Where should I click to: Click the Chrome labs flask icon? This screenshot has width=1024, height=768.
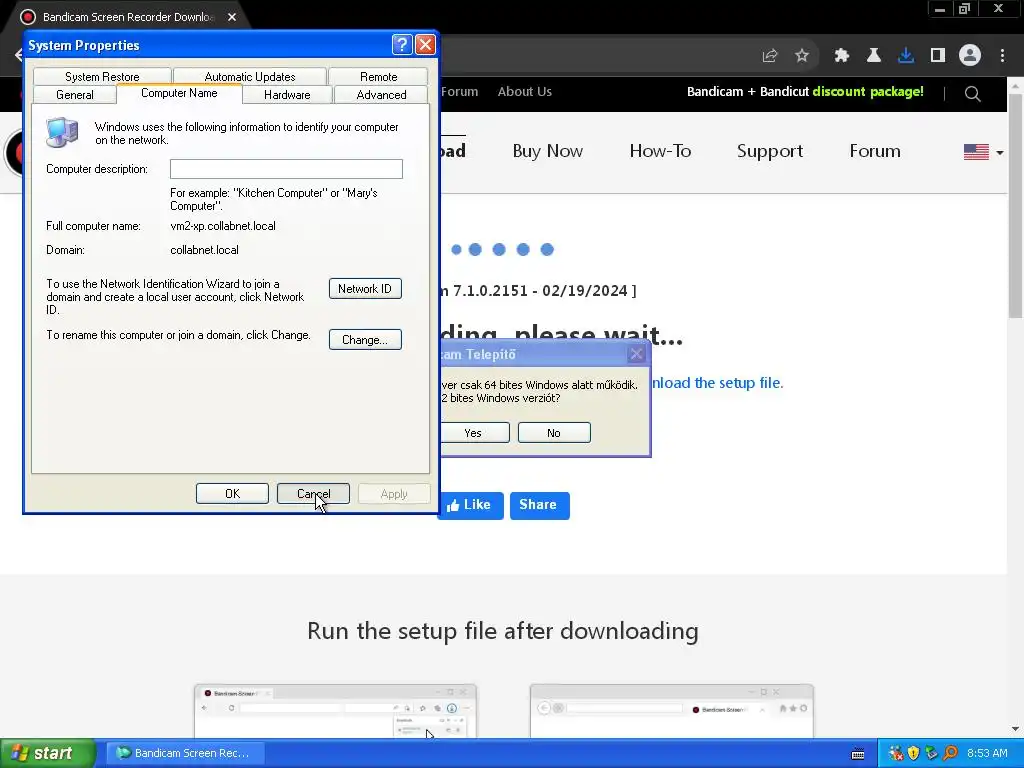point(874,56)
